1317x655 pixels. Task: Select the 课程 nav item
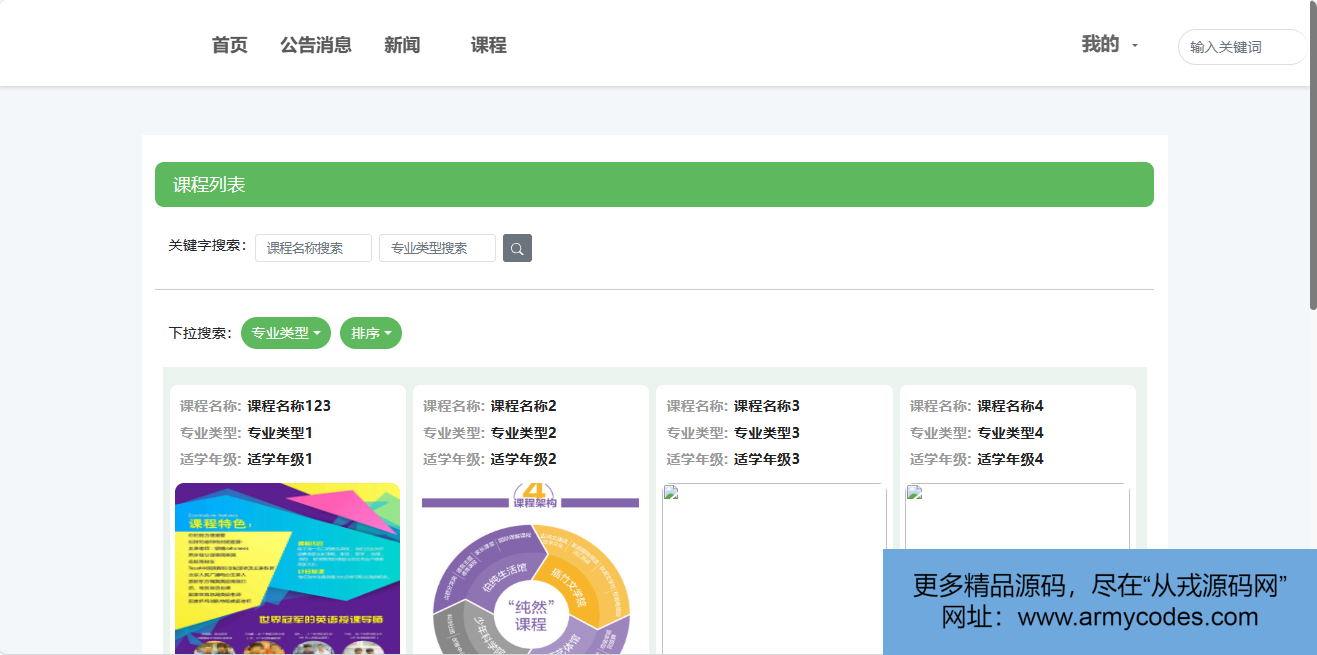pos(489,45)
